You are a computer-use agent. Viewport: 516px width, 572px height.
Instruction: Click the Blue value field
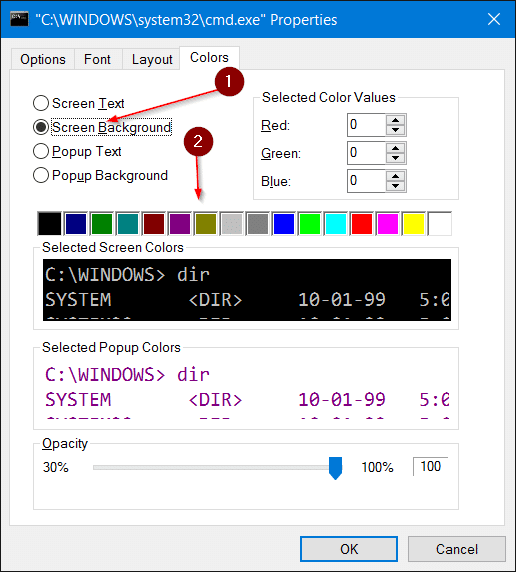pyautogui.click(x=366, y=181)
